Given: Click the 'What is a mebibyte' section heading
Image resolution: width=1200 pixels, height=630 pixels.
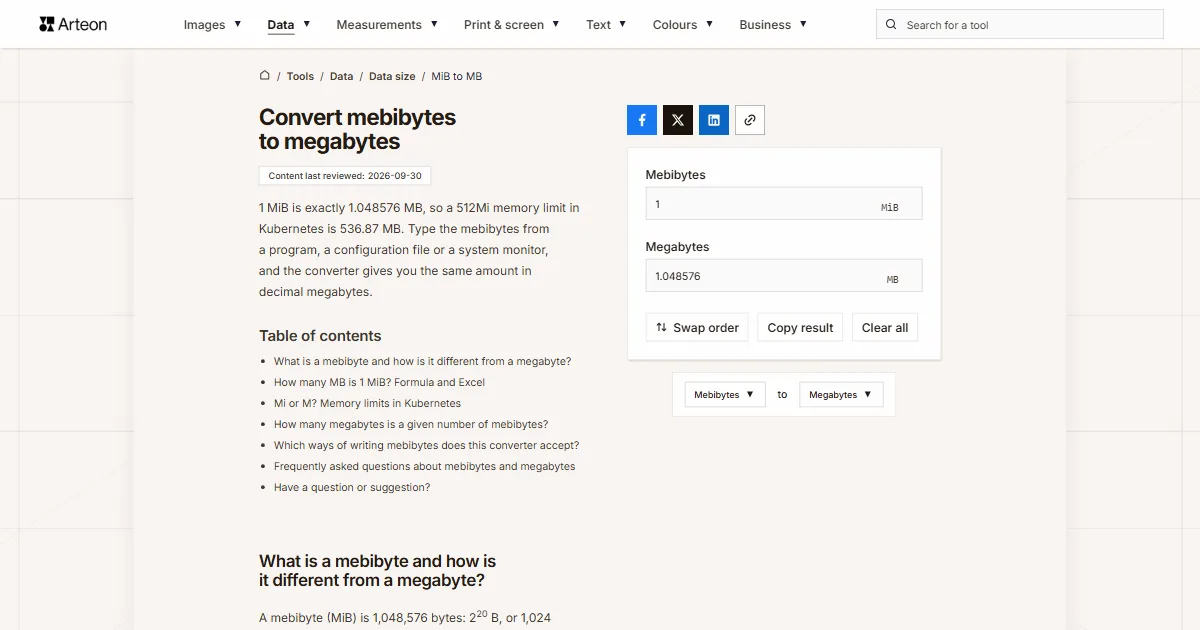Looking at the screenshot, I should tap(377, 570).
